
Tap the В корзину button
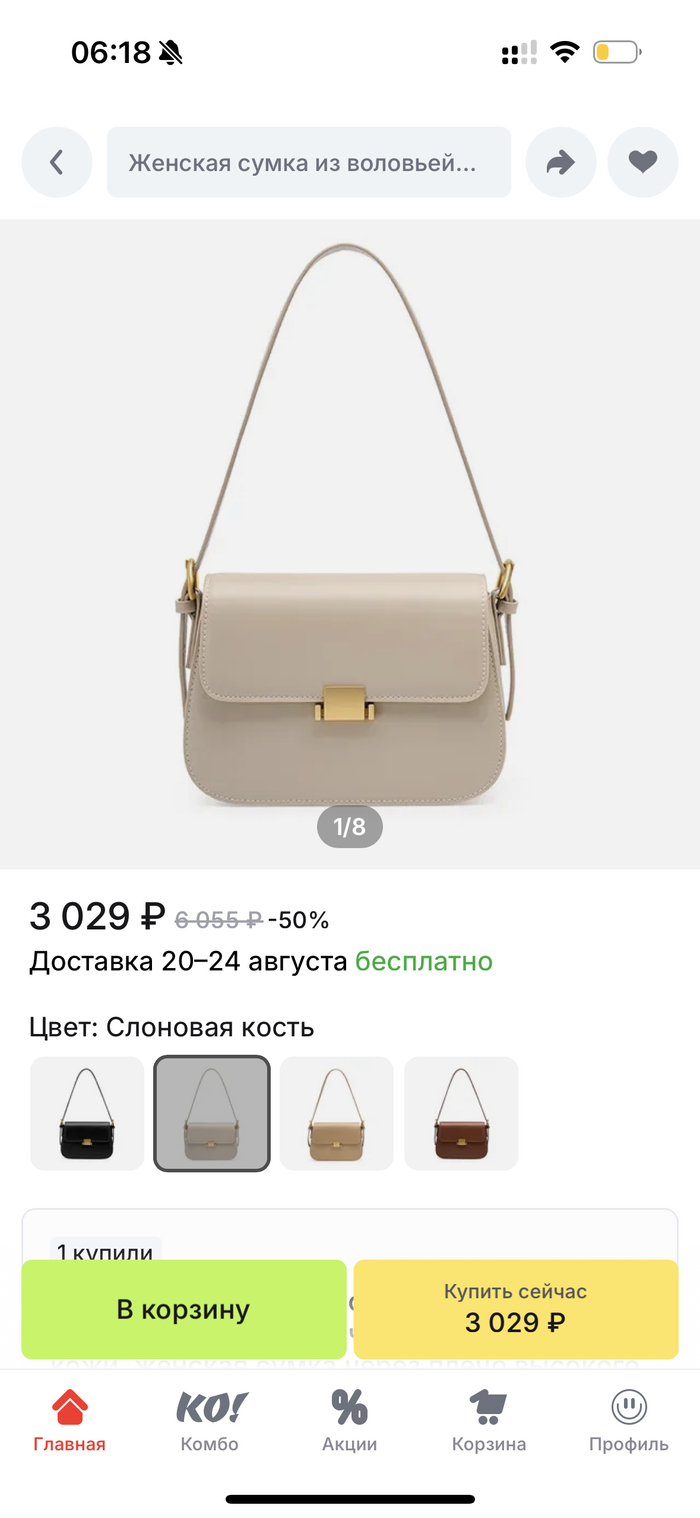click(184, 1309)
